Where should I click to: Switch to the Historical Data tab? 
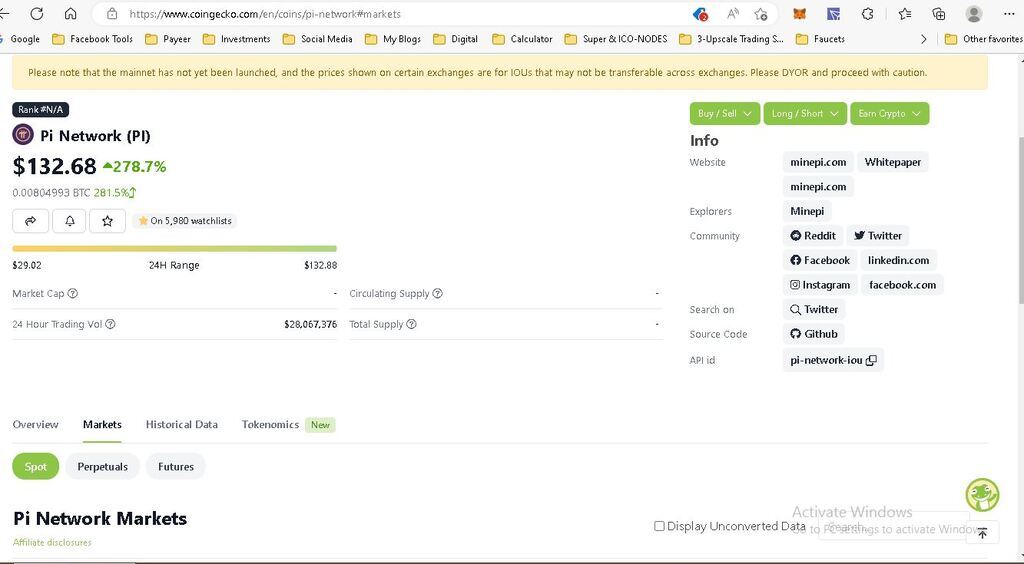click(181, 425)
